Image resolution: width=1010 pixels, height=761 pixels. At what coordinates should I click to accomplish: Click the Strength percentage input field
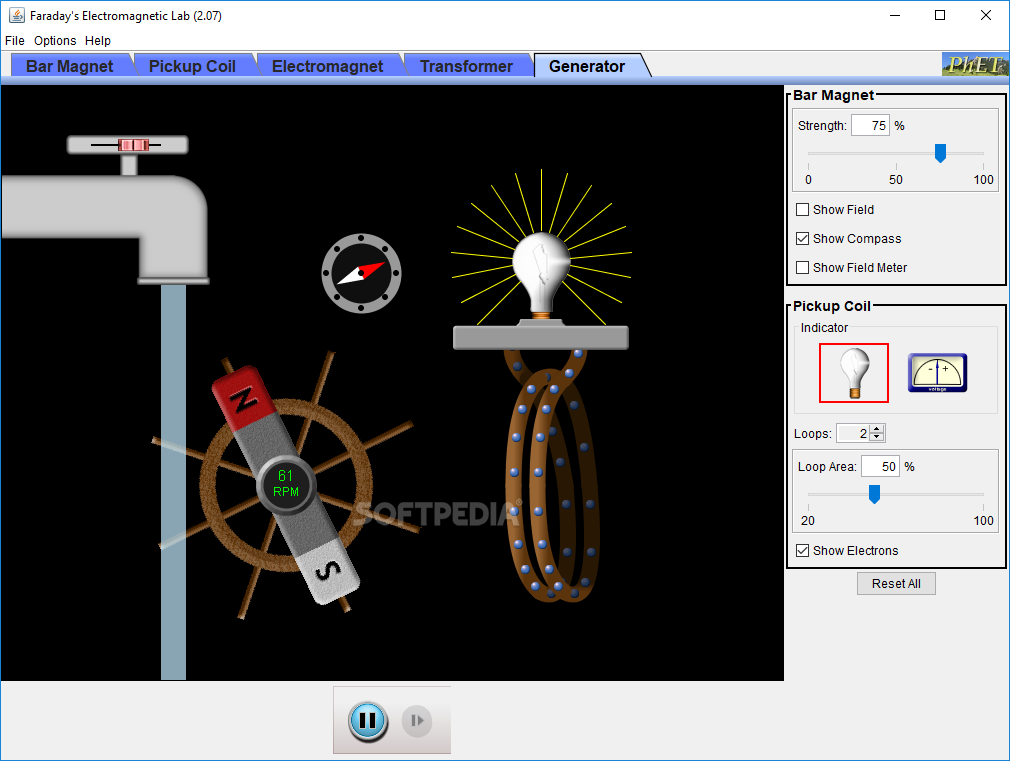[870, 126]
